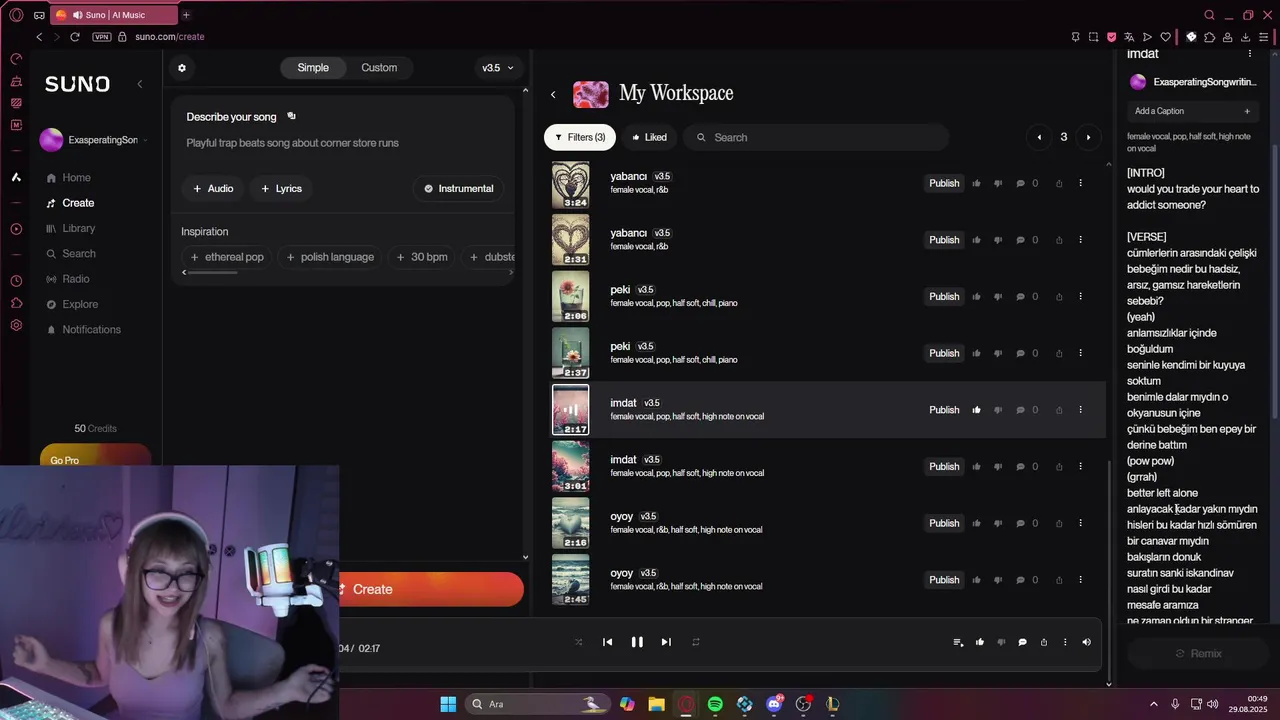Toggle shuffle in player bar
The image size is (1280, 720).
[578, 642]
